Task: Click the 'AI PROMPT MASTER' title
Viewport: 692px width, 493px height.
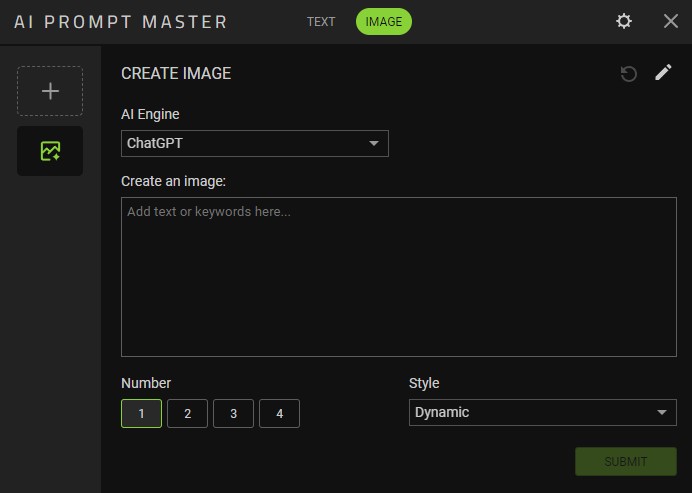Action: coord(120,22)
